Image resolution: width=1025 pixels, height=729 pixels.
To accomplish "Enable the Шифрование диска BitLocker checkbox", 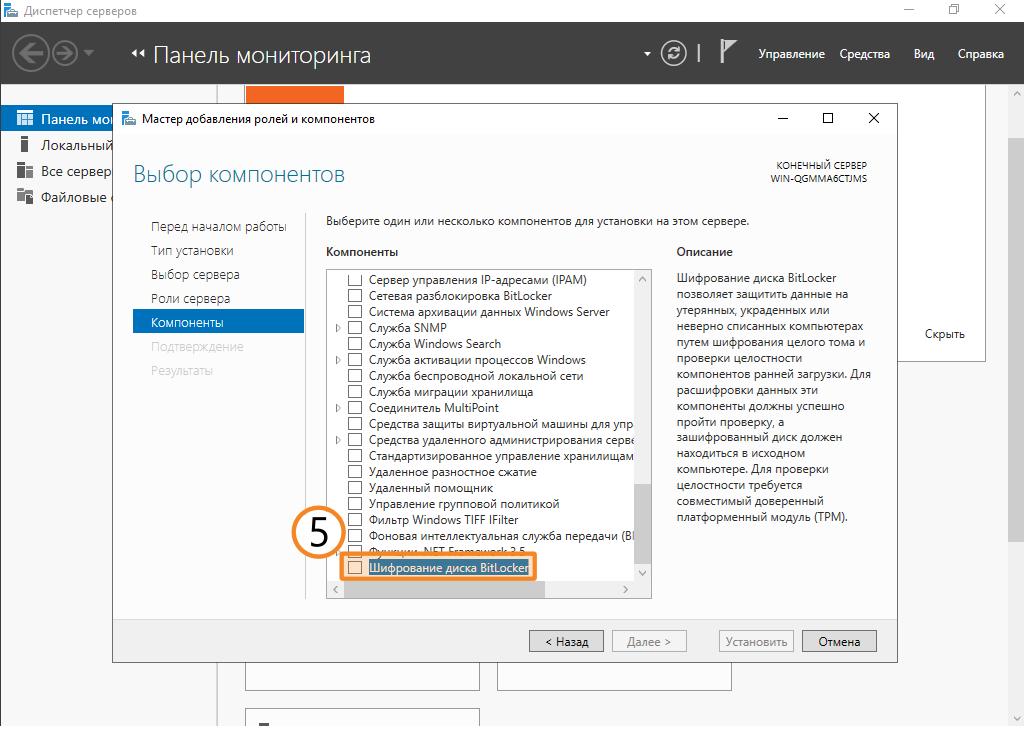I will [x=354, y=568].
